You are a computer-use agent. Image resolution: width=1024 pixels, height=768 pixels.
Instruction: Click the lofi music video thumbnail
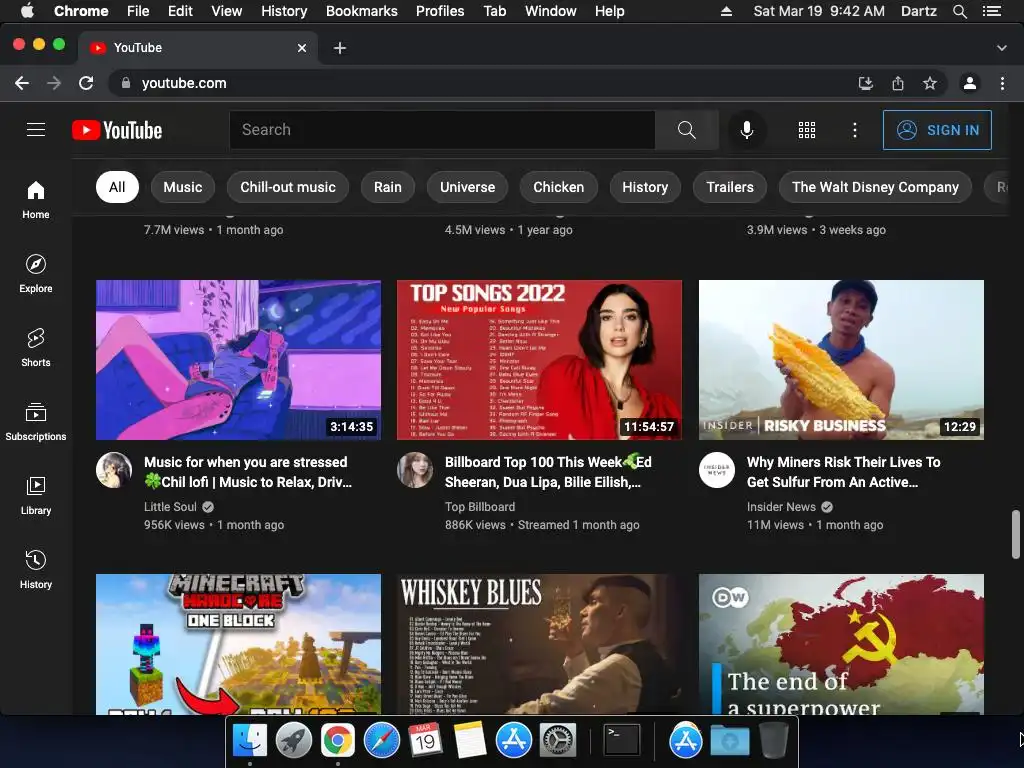[238, 360]
